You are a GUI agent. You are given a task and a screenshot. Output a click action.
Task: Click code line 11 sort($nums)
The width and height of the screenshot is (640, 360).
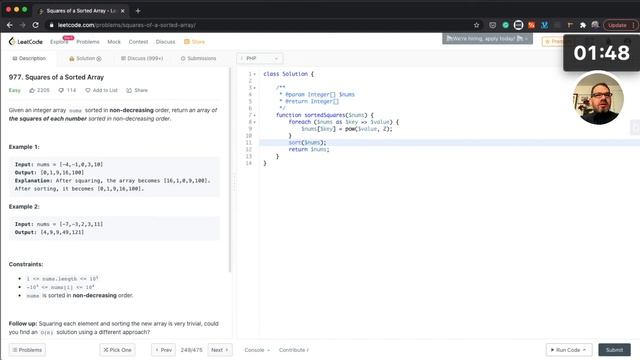click(307, 142)
